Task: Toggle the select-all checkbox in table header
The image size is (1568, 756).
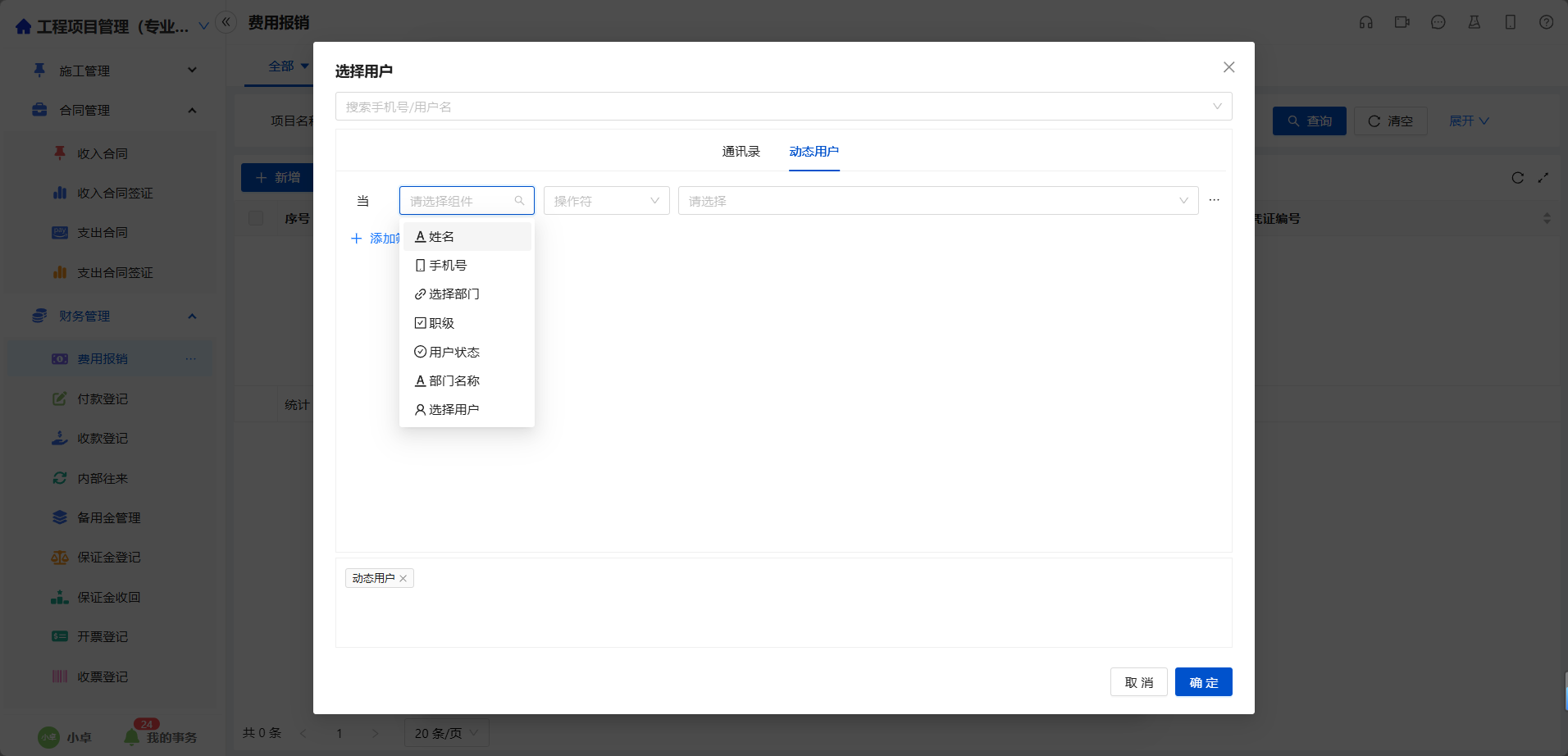Action: tap(256, 218)
